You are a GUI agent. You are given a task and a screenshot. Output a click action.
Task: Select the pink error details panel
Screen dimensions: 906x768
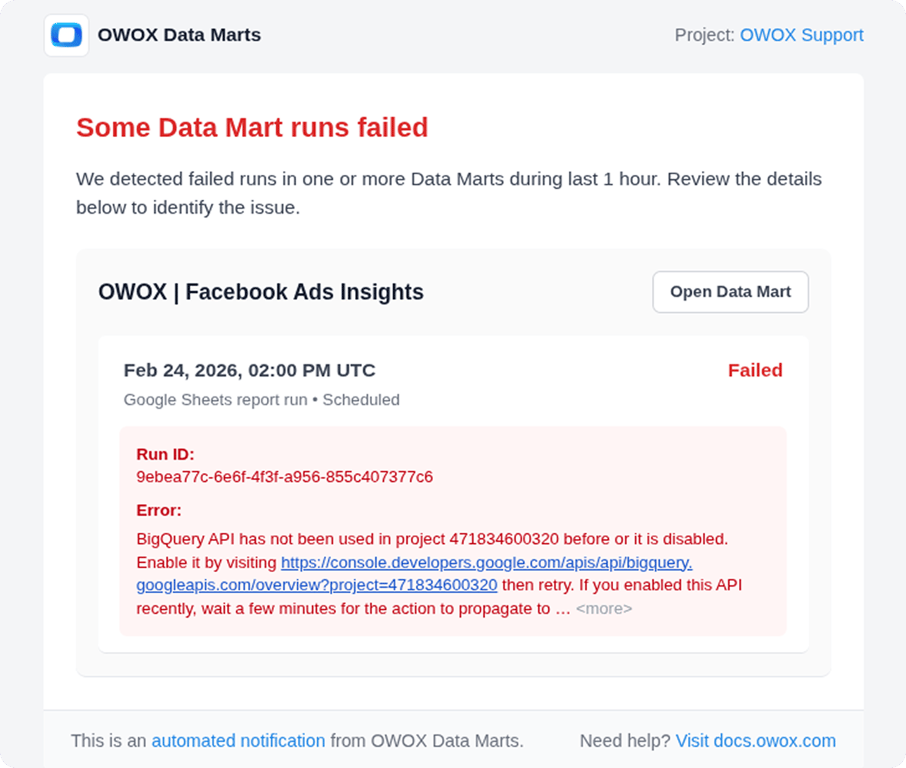pyautogui.click(x=452, y=531)
